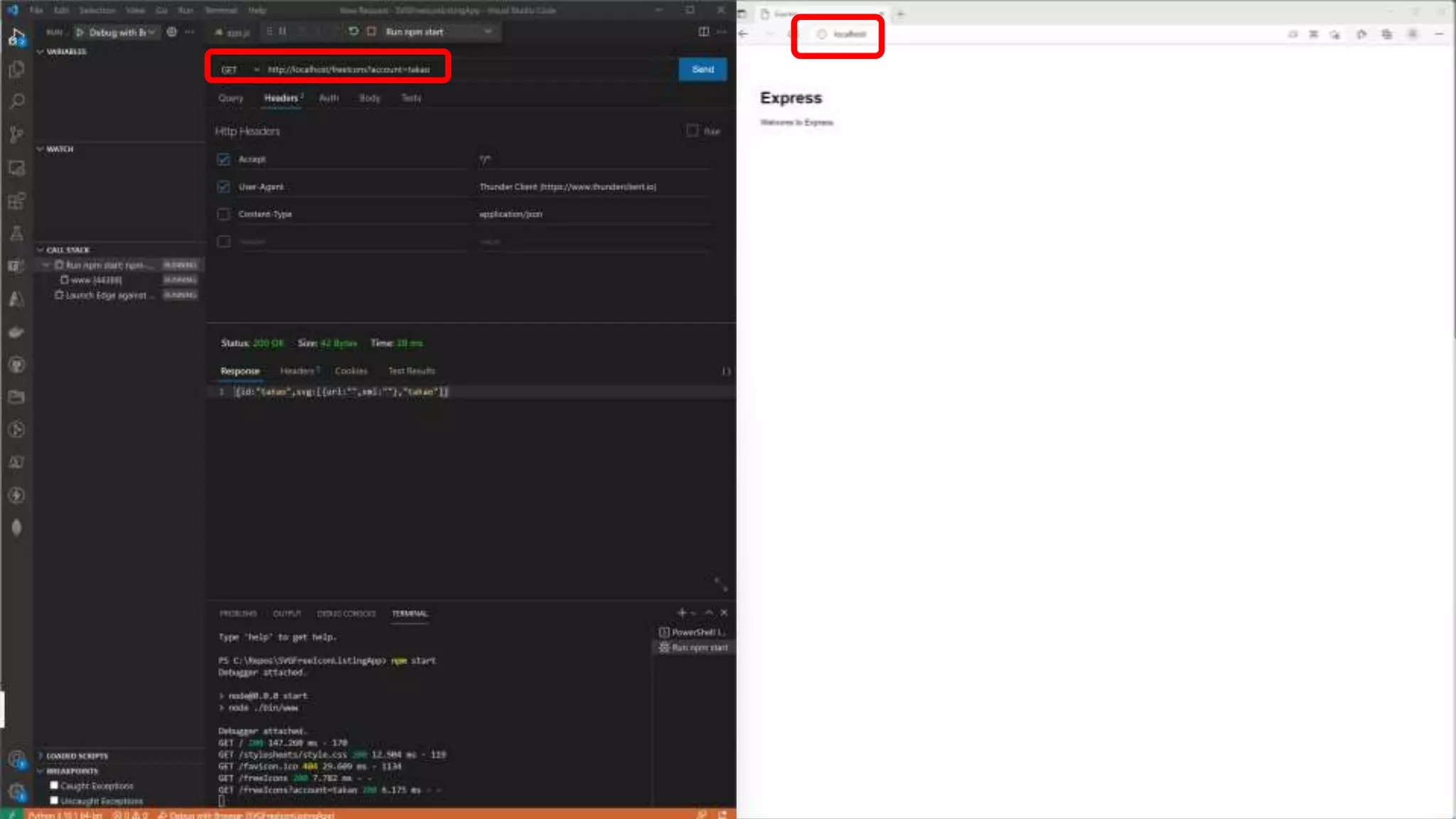Click Debug with Browser in status bar
Image resolution: width=1456 pixels, height=819 pixels.
[x=246, y=815]
